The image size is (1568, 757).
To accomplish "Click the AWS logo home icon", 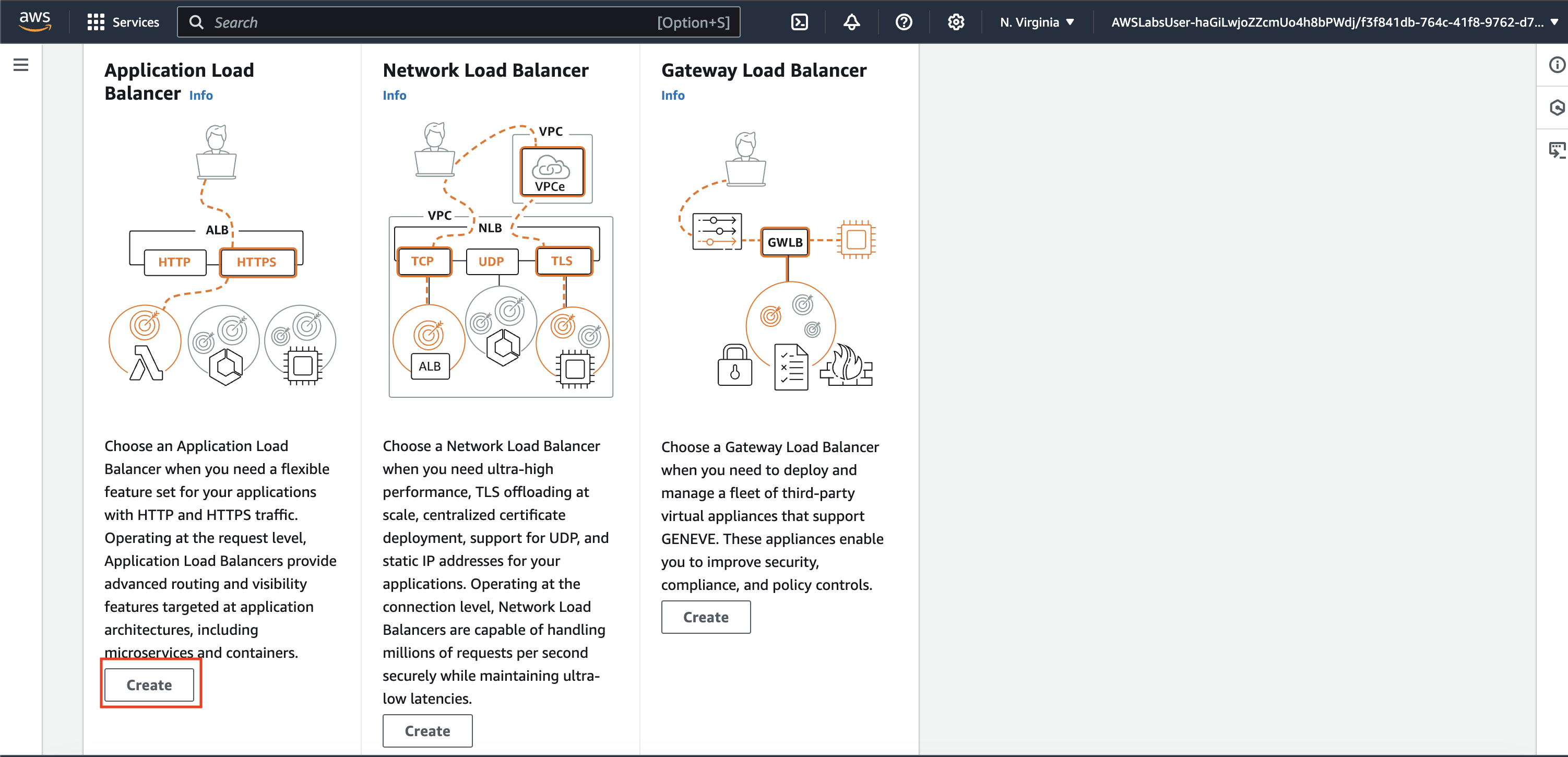I will click(34, 21).
